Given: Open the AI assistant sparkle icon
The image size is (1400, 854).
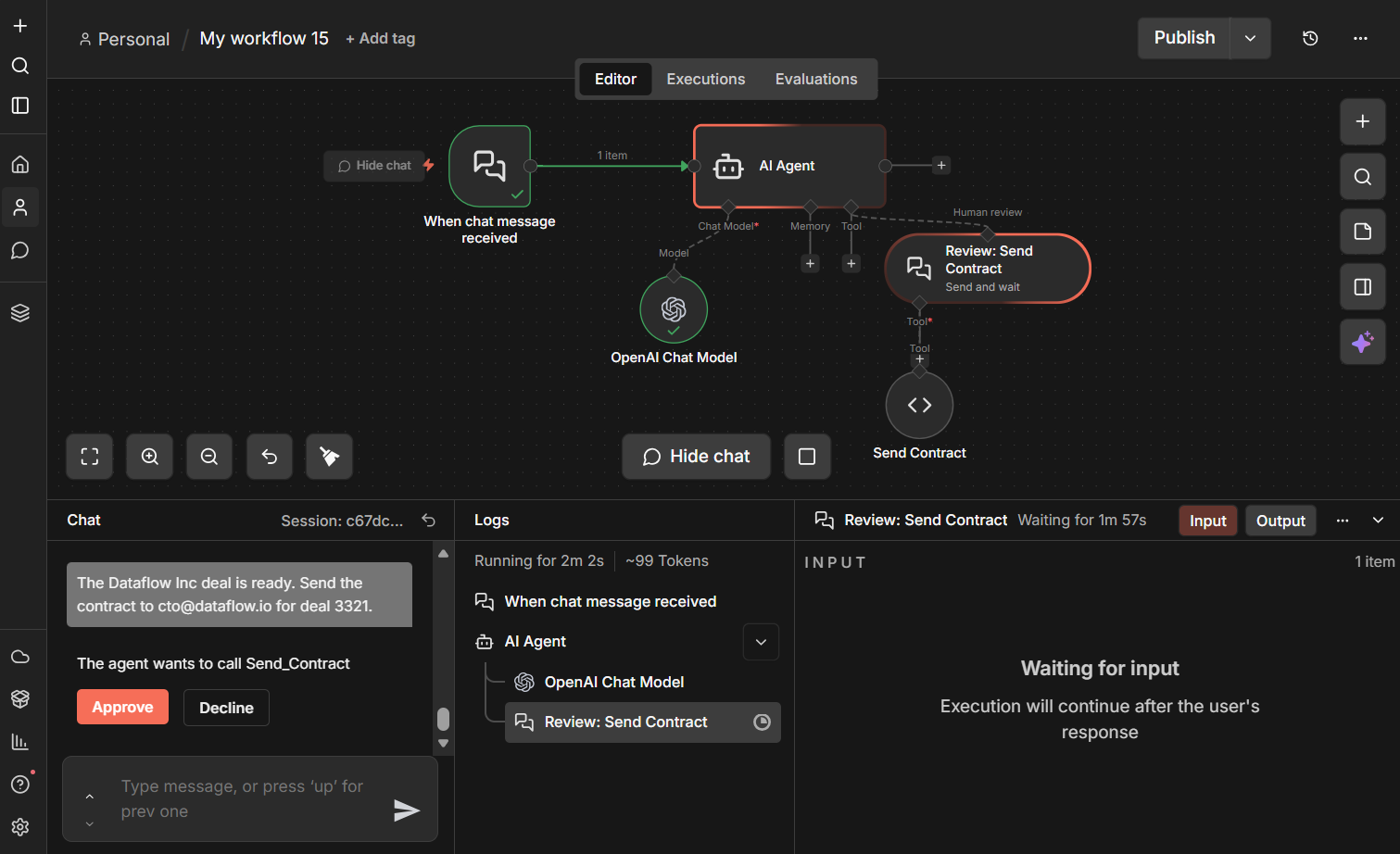Looking at the screenshot, I should point(1362,342).
